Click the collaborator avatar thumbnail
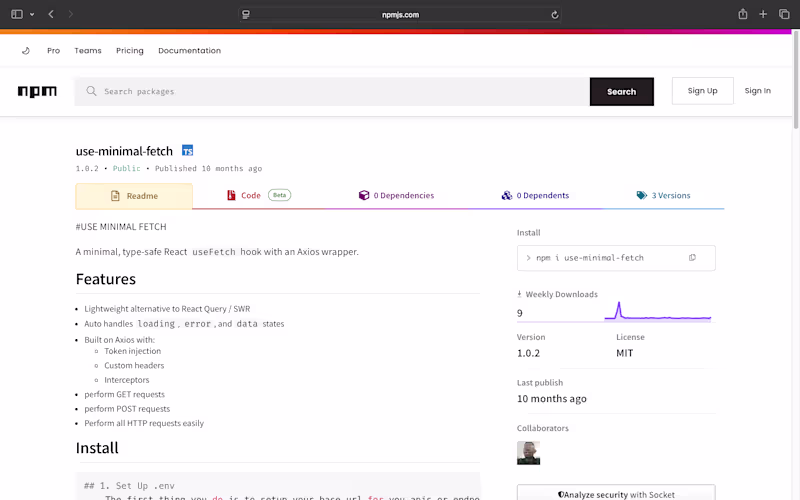Image resolution: width=800 pixels, height=500 pixels. [528, 453]
